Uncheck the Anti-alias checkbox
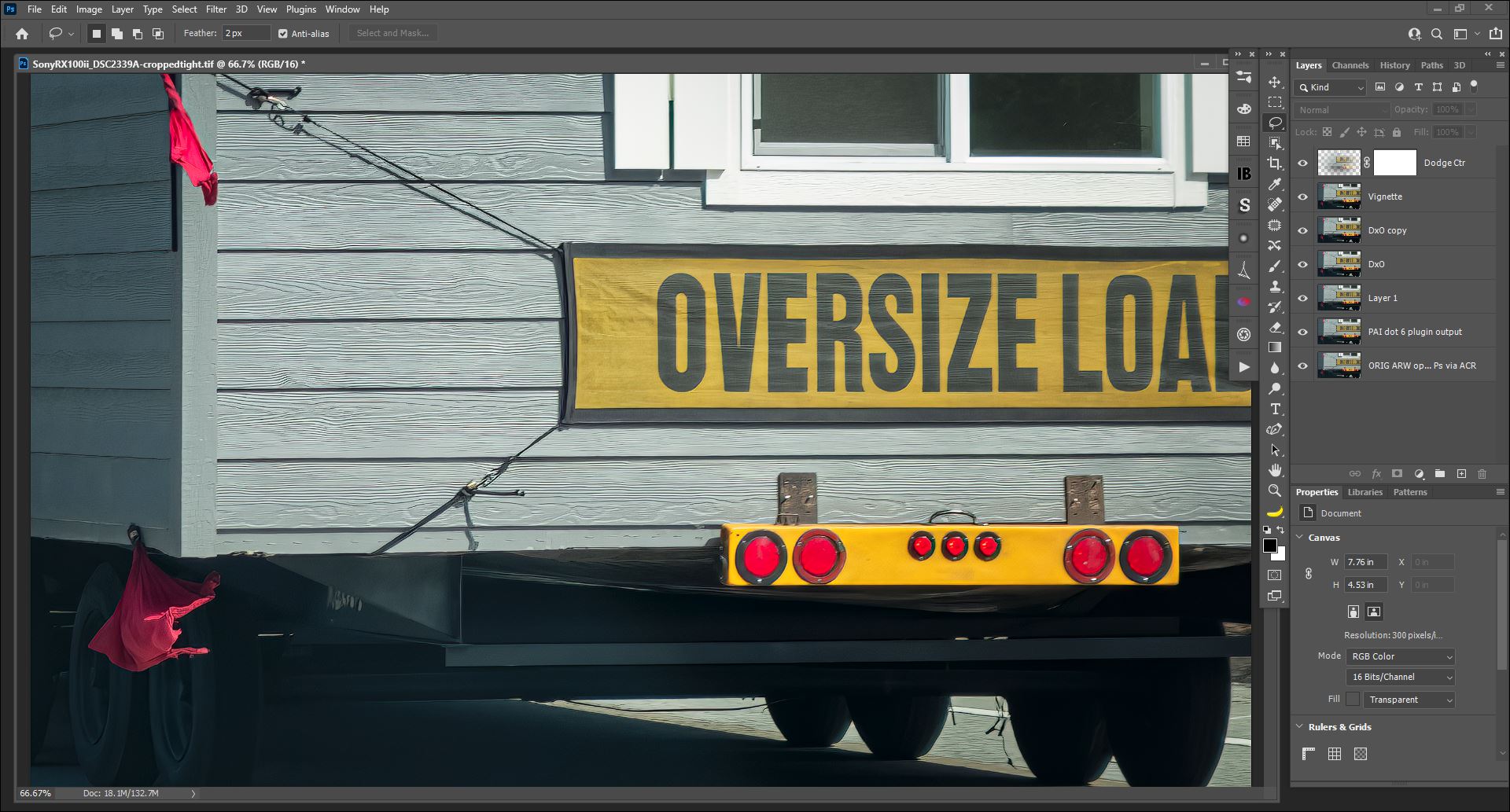Viewport: 1510px width, 812px height. pos(283,34)
